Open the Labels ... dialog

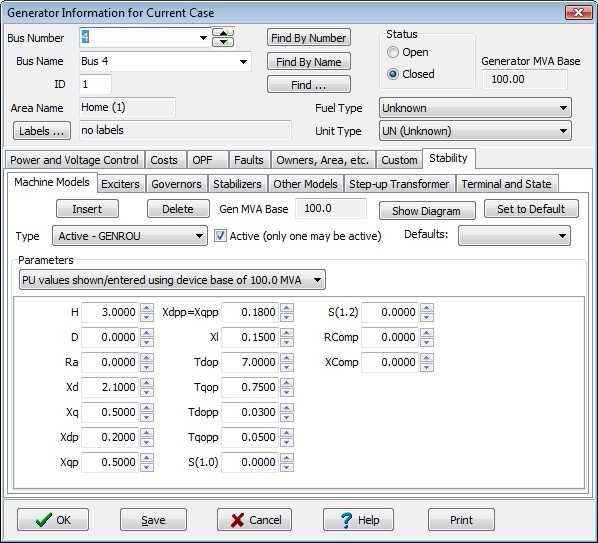tap(42, 131)
